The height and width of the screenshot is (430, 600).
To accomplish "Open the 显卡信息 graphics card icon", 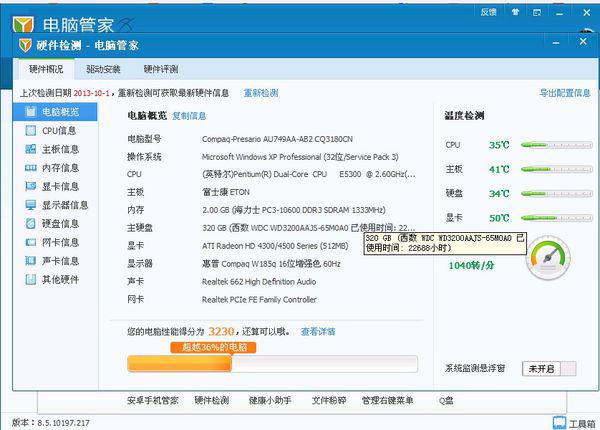I will [31, 186].
